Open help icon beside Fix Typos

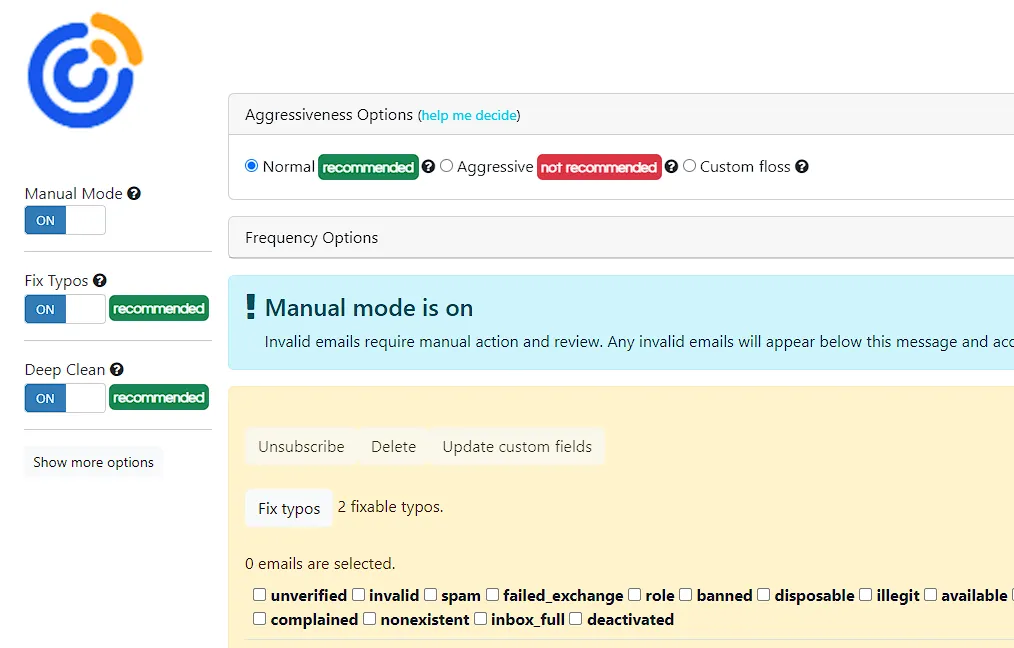pos(100,281)
